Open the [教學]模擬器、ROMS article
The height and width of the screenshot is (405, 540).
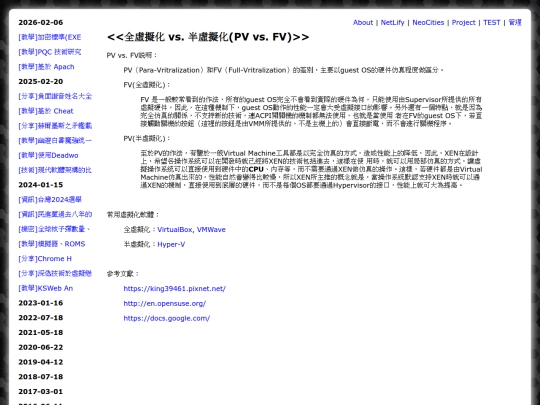[x=52, y=244]
